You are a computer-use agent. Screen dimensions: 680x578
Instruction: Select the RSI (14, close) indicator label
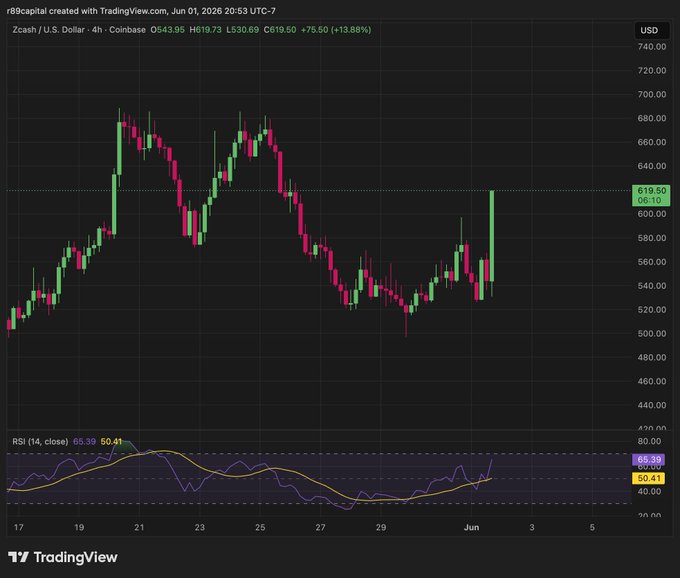(x=40, y=441)
